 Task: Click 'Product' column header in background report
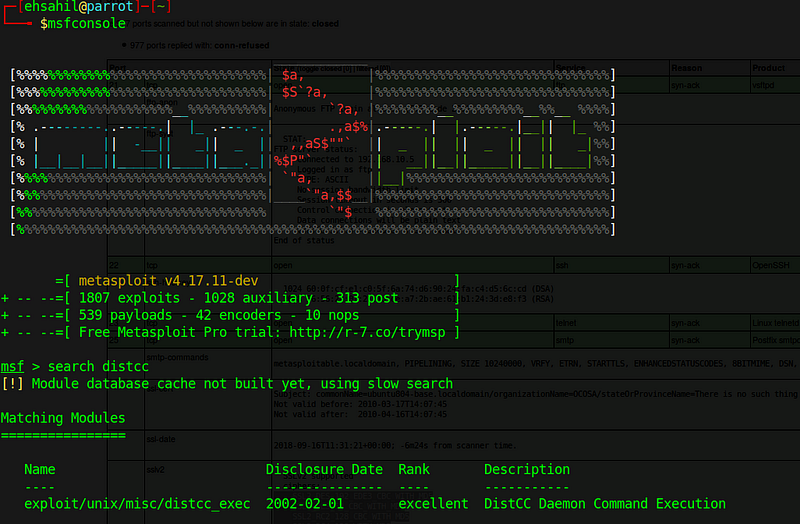click(768, 68)
